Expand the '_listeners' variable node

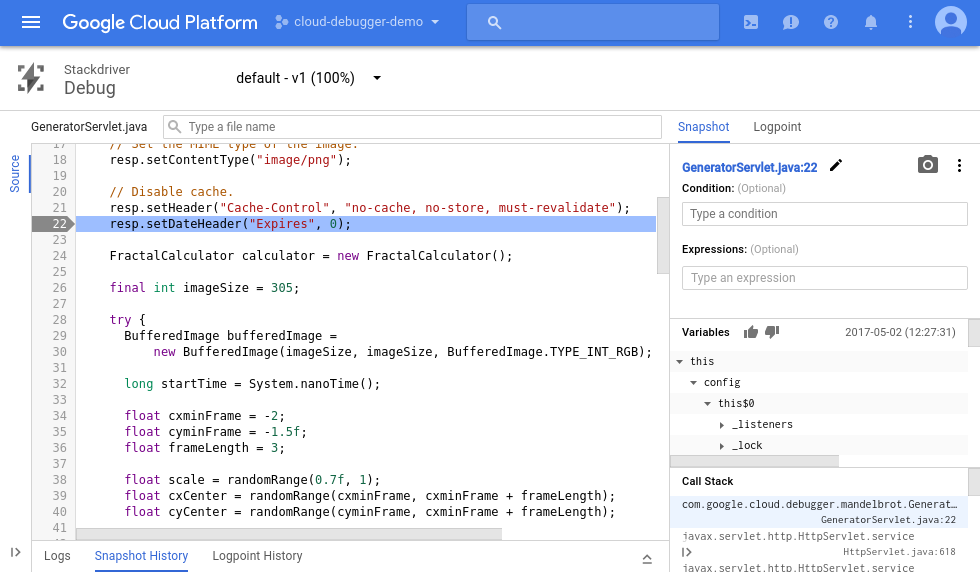click(x=722, y=425)
